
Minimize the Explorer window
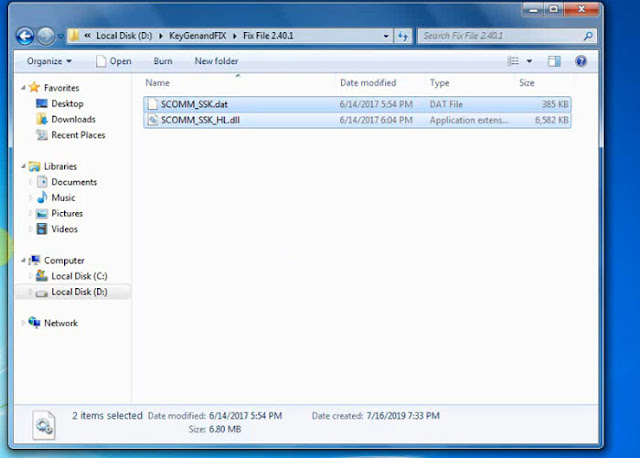click(533, 9)
